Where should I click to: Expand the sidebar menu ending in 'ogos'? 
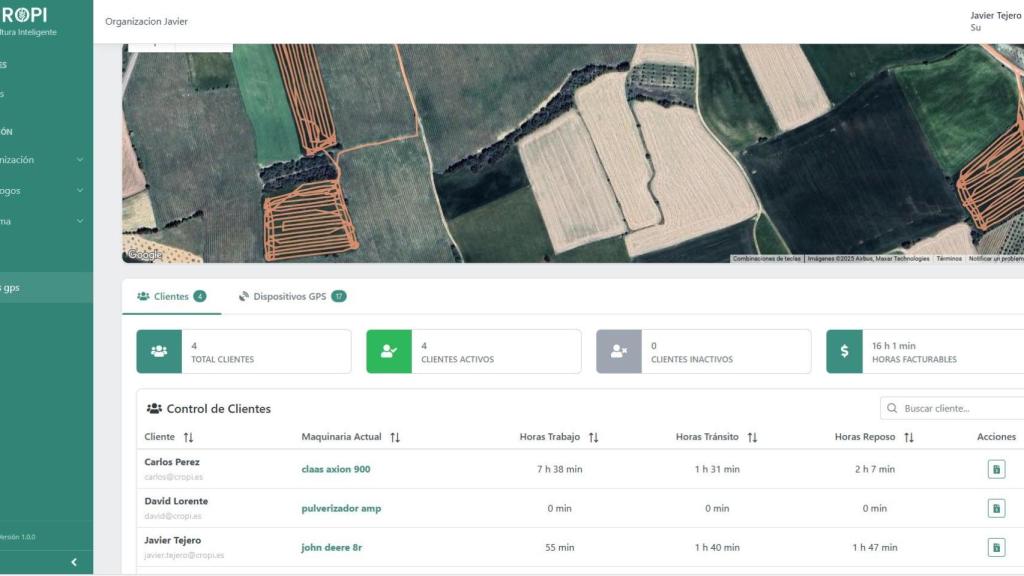click(x=79, y=190)
